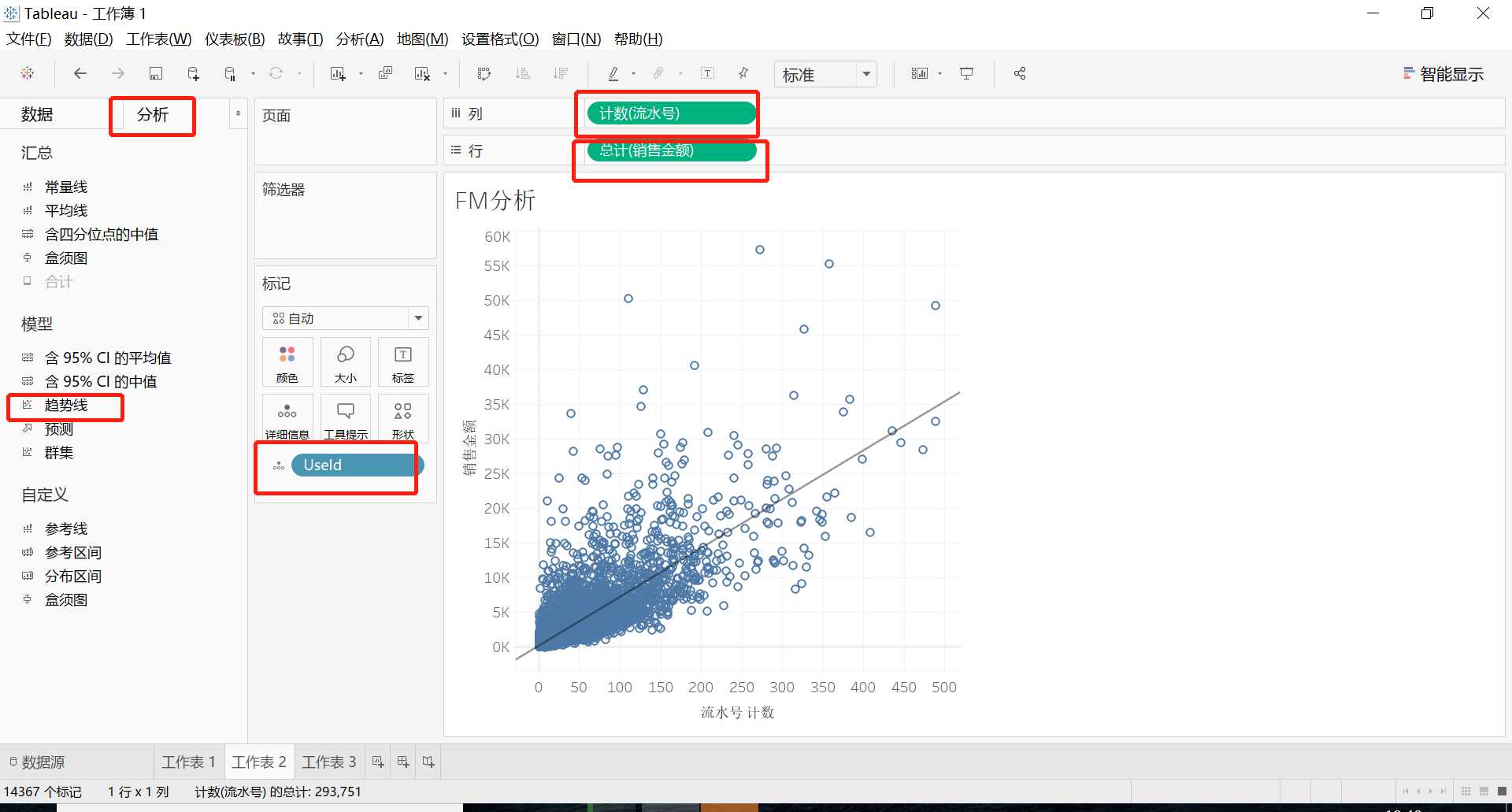Click the show/hide cards icon

(919, 73)
